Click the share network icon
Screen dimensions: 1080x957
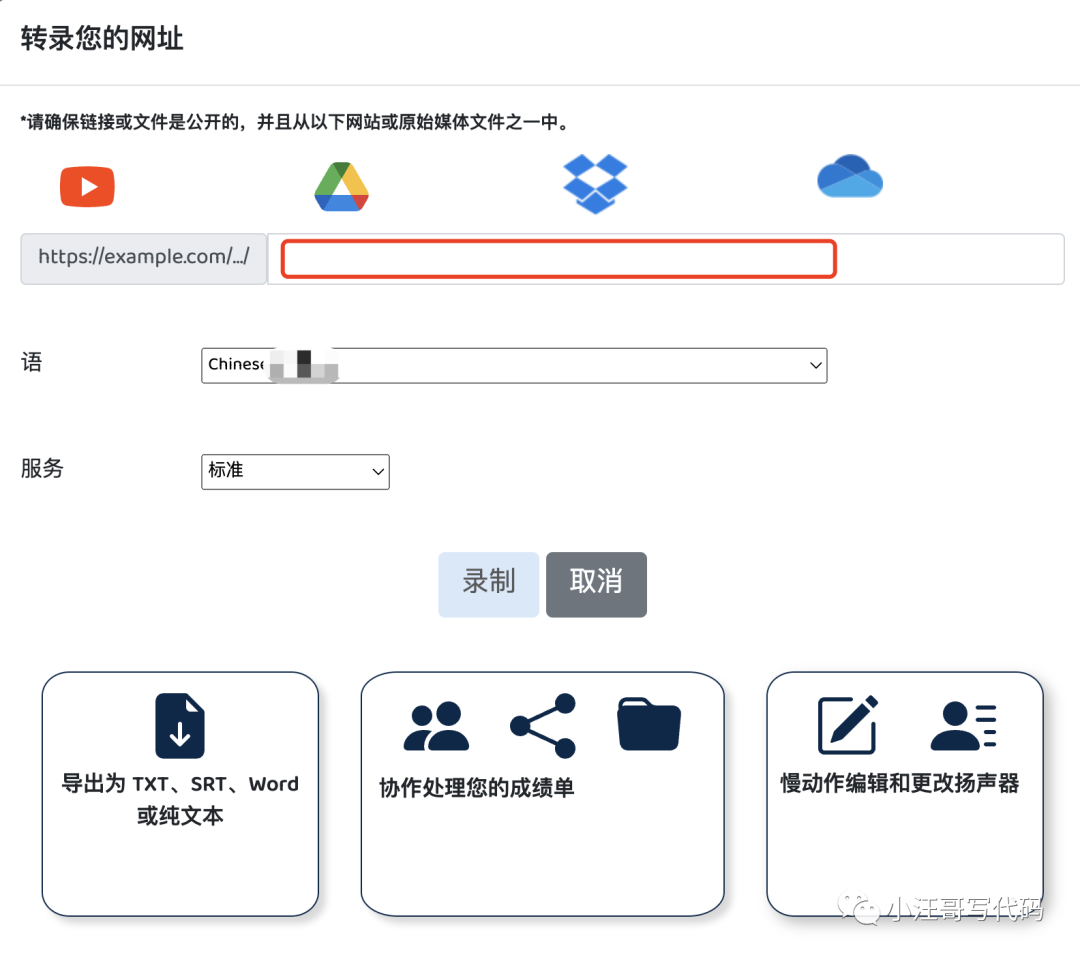[543, 723]
